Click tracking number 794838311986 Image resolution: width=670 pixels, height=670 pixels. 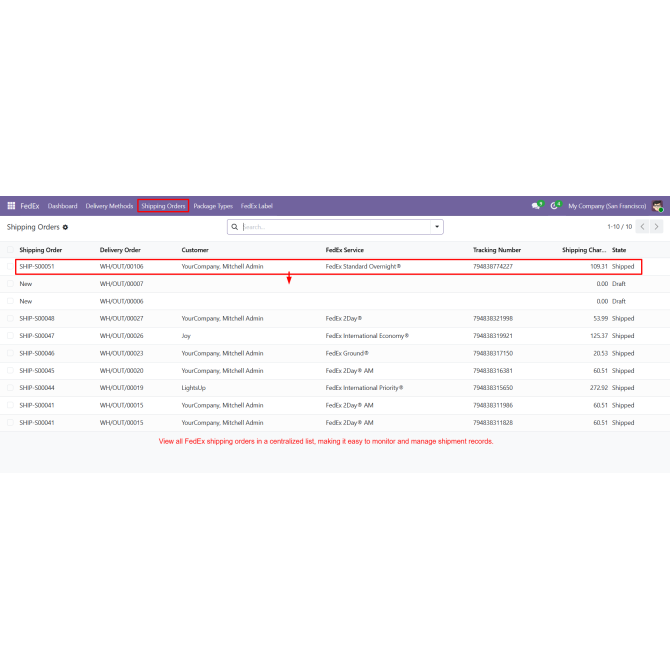pyautogui.click(x=493, y=405)
